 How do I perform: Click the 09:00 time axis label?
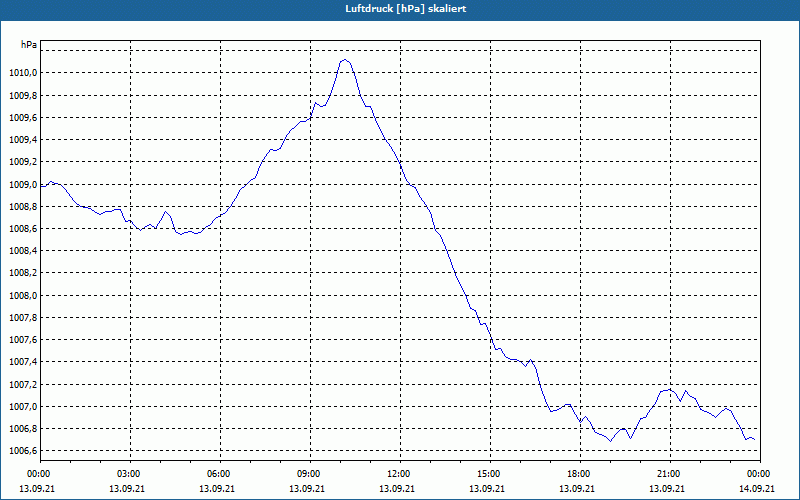point(310,474)
